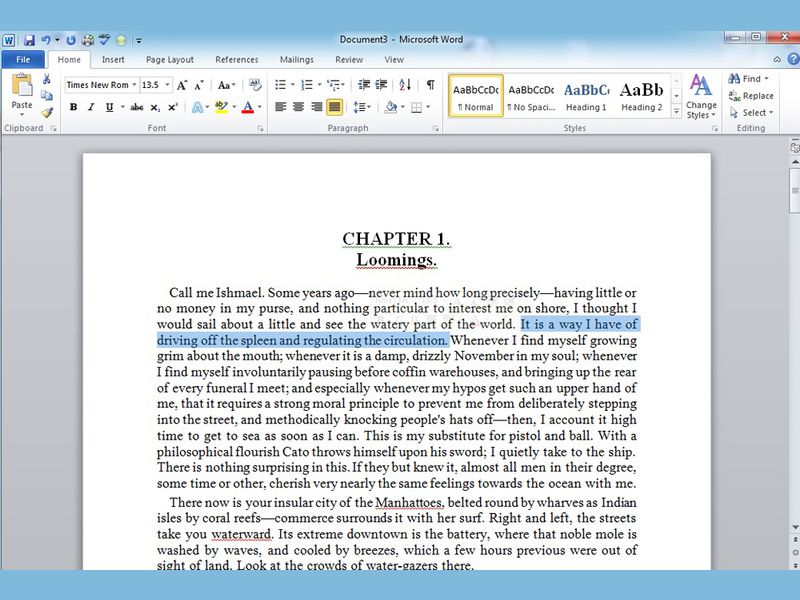
Task: Save the document from the quick access toolbar
Action: coord(29,40)
